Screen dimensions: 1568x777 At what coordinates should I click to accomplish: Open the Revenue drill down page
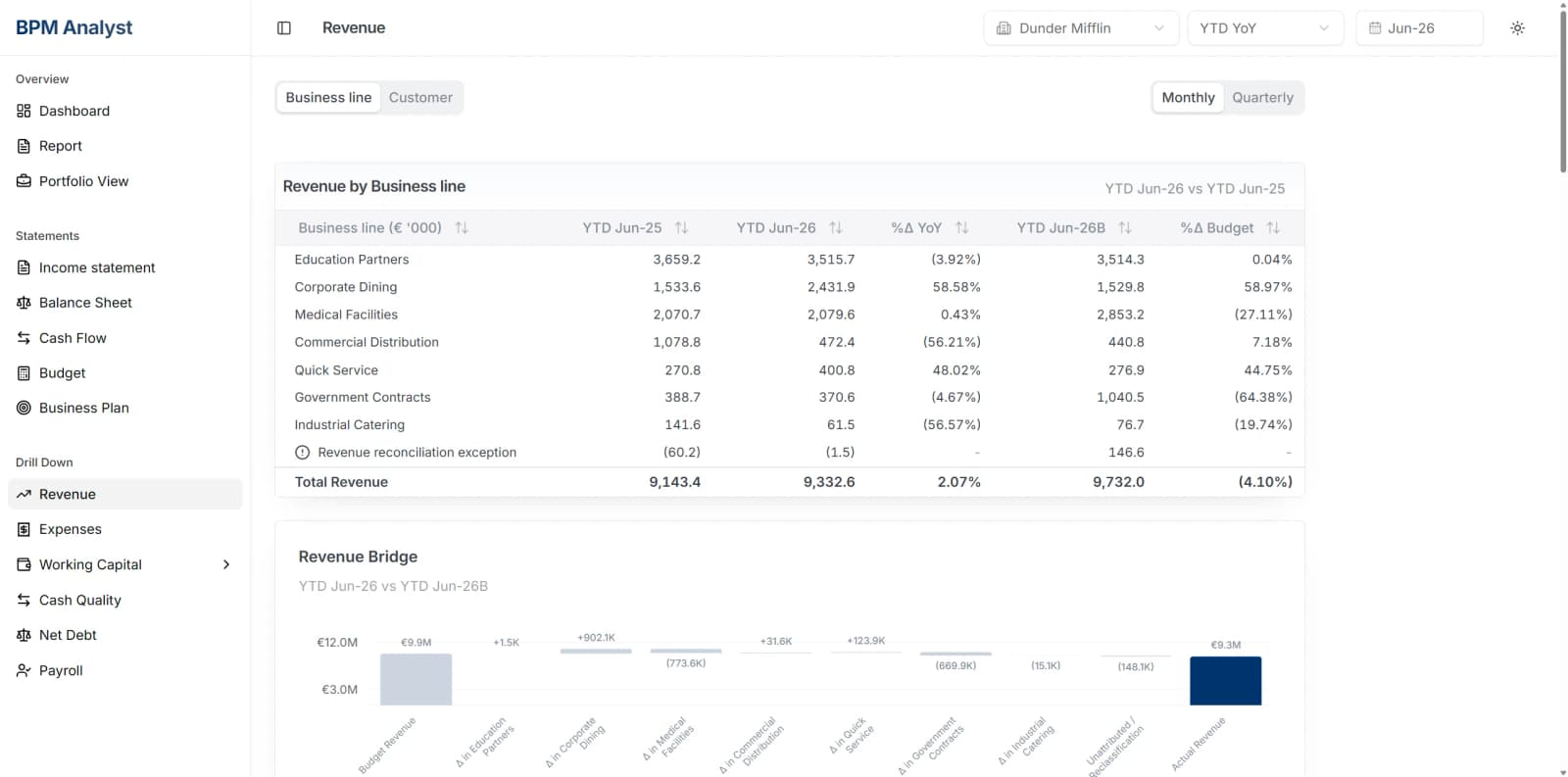click(125, 494)
